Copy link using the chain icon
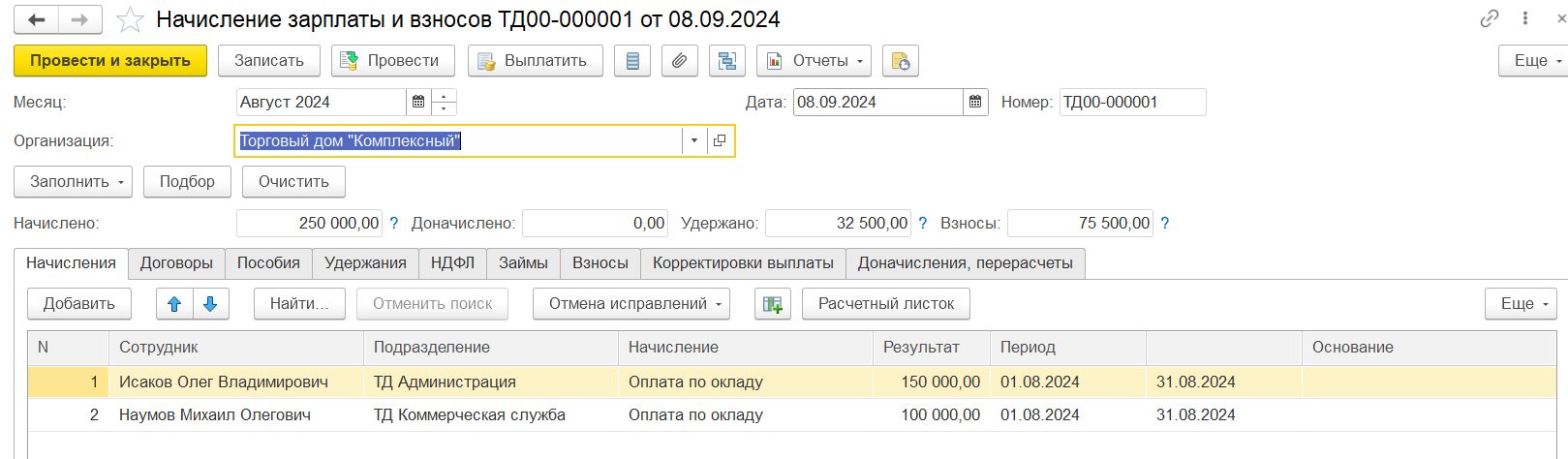 [1489, 18]
